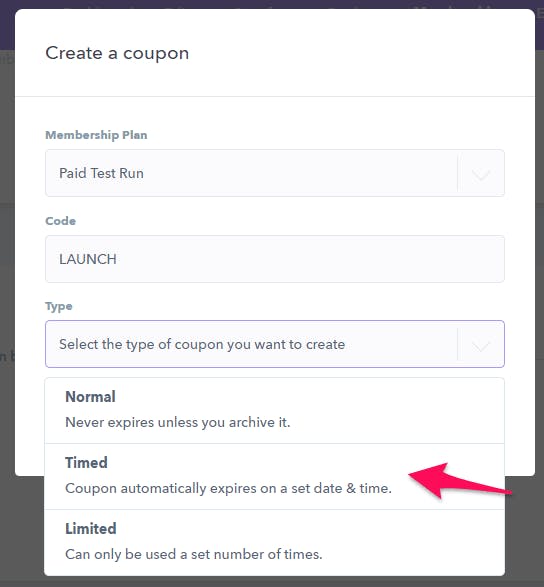Click the Type field label

tap(59, 307)
